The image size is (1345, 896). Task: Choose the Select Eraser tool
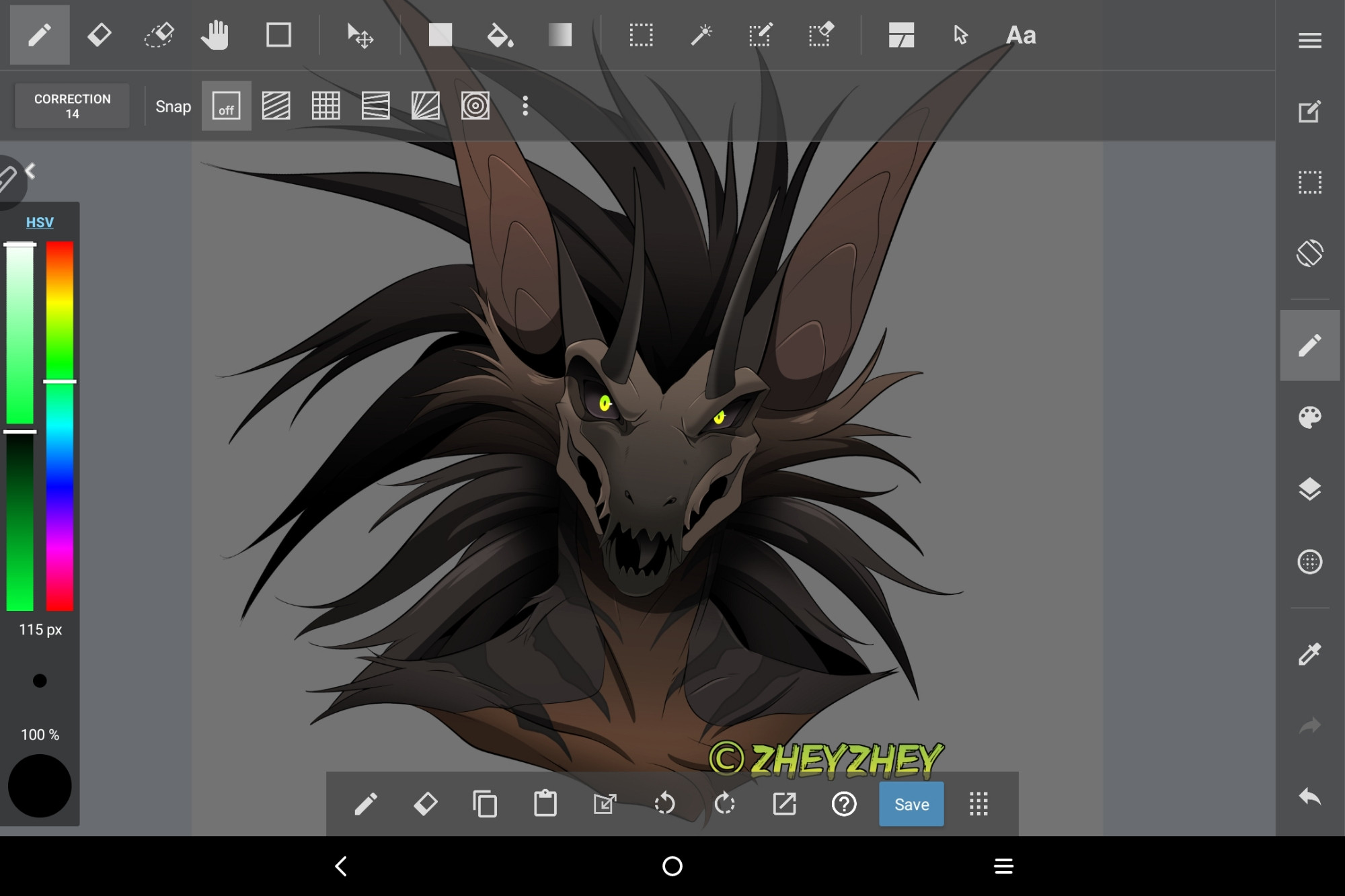820,35
